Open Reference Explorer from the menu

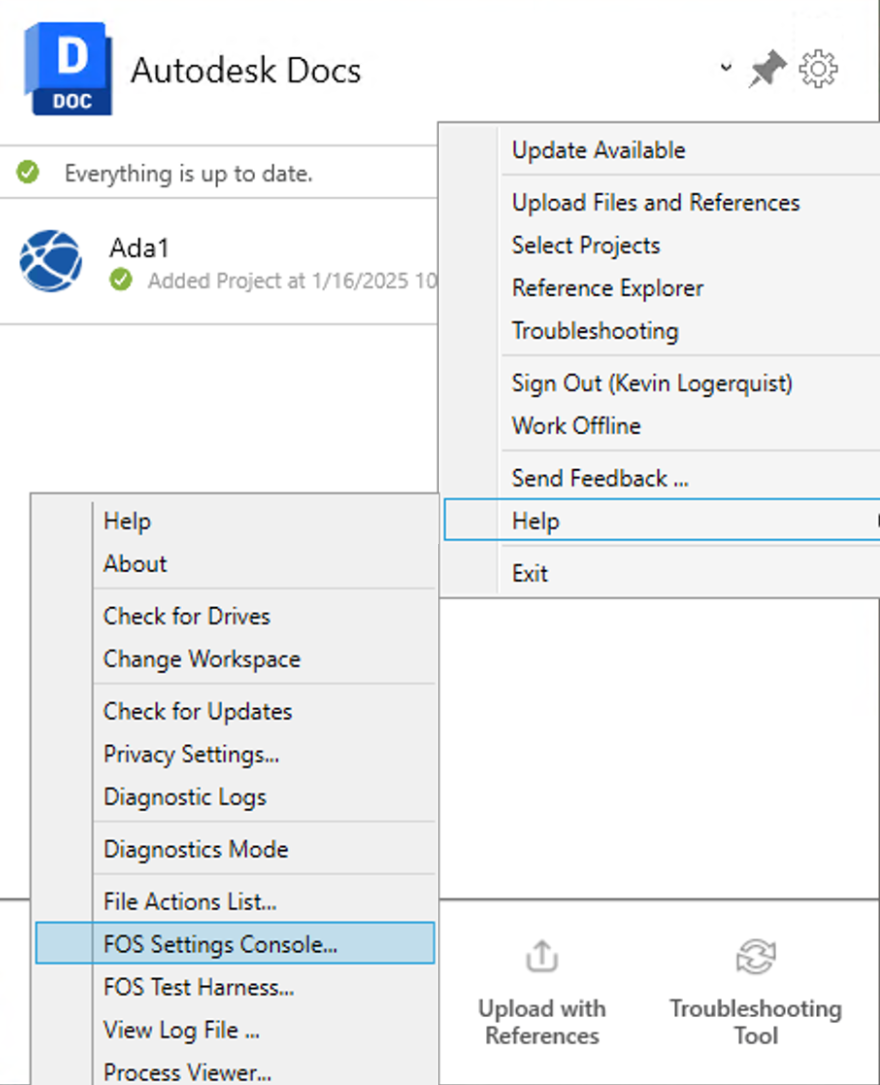[607, 288]
